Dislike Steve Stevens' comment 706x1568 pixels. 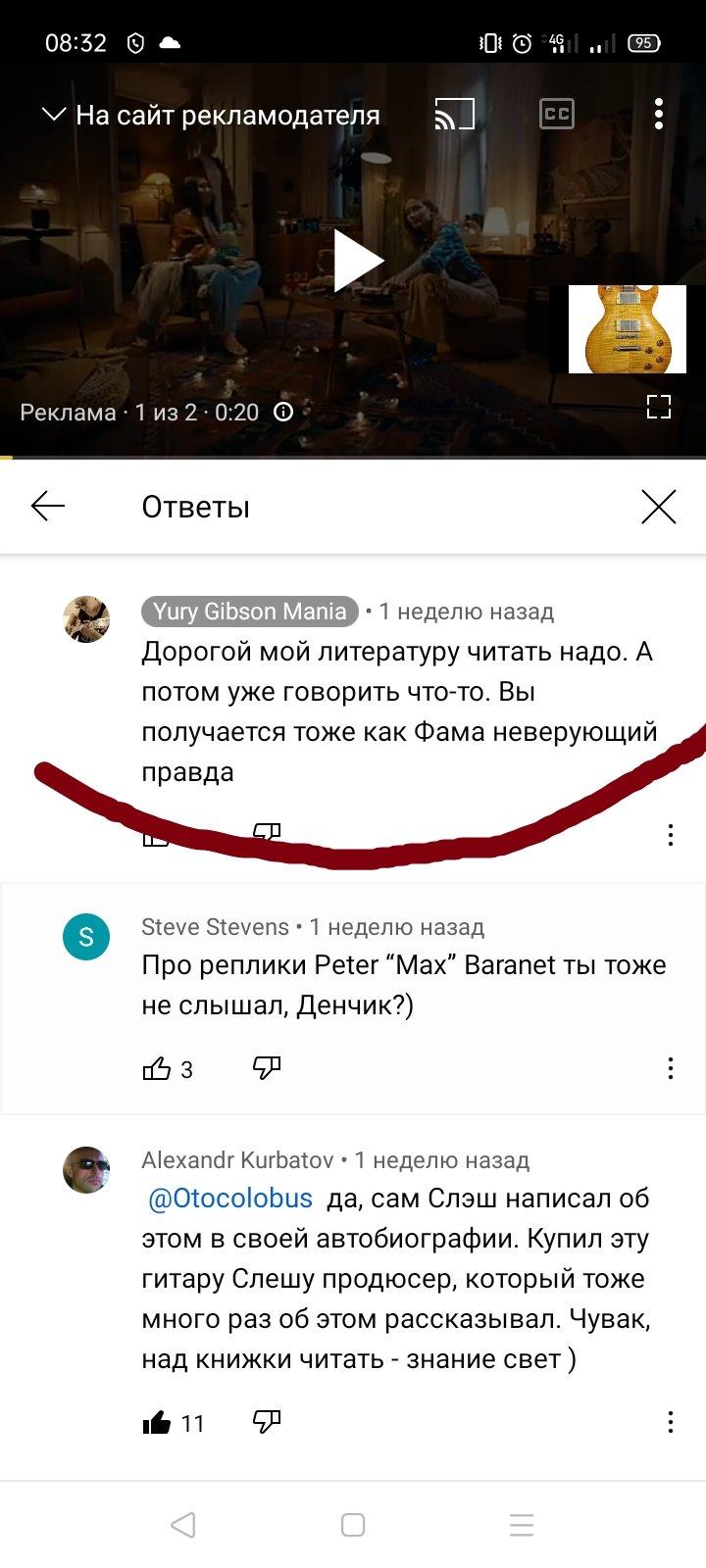(x=267, y=1068)
